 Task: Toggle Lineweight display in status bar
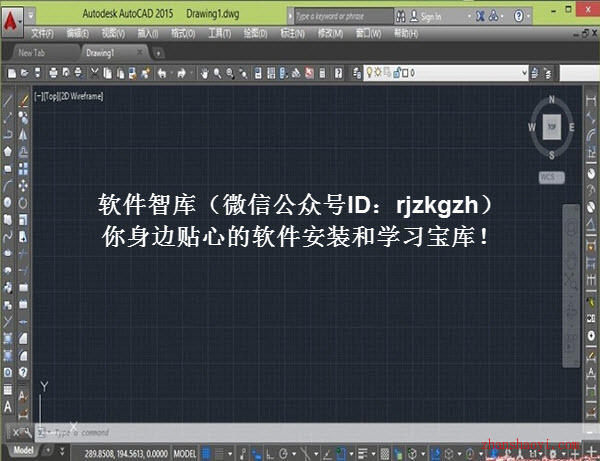362,454
